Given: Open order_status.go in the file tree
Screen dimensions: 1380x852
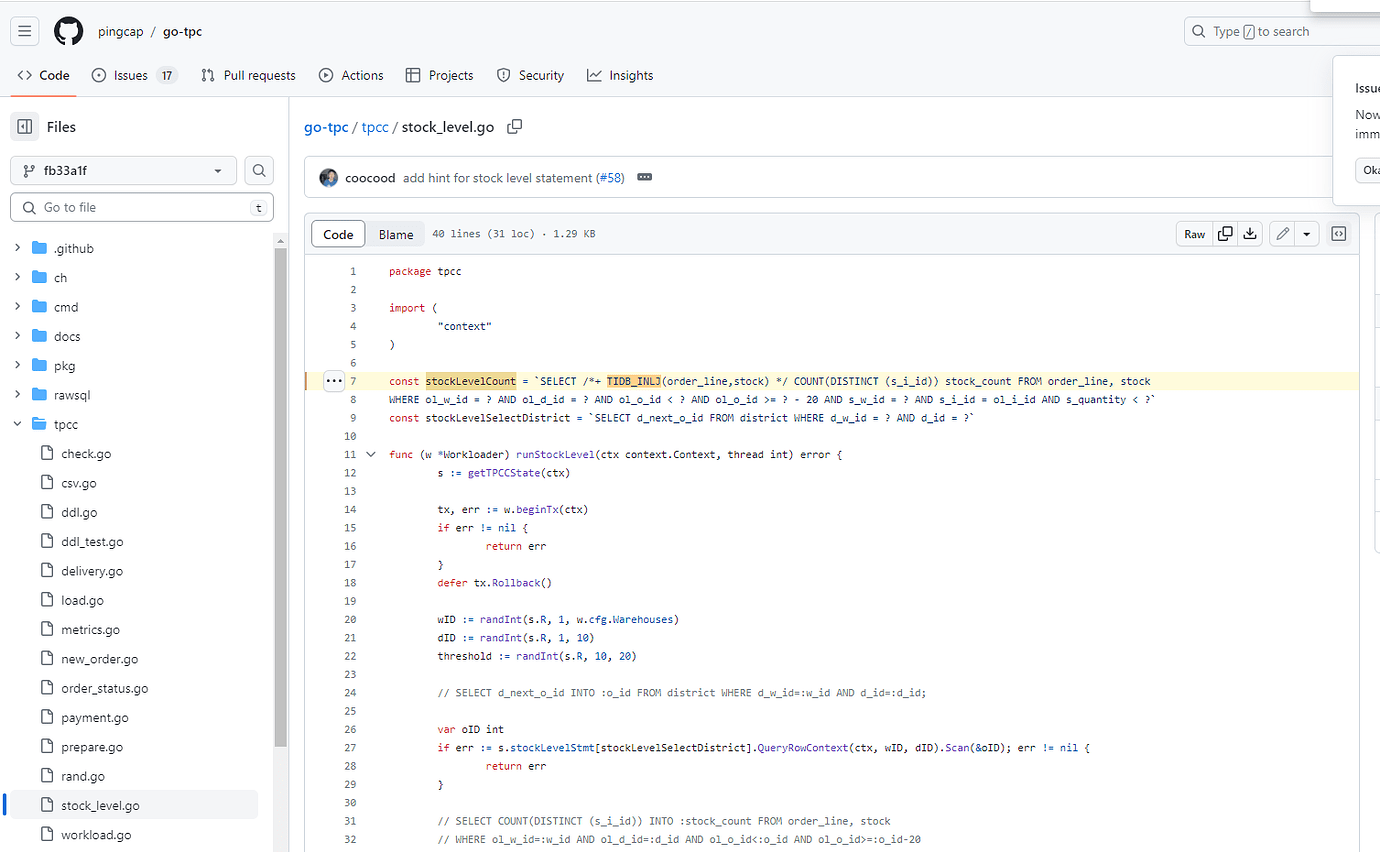Looking at the screenshot, I should click(x=104, y=688).
